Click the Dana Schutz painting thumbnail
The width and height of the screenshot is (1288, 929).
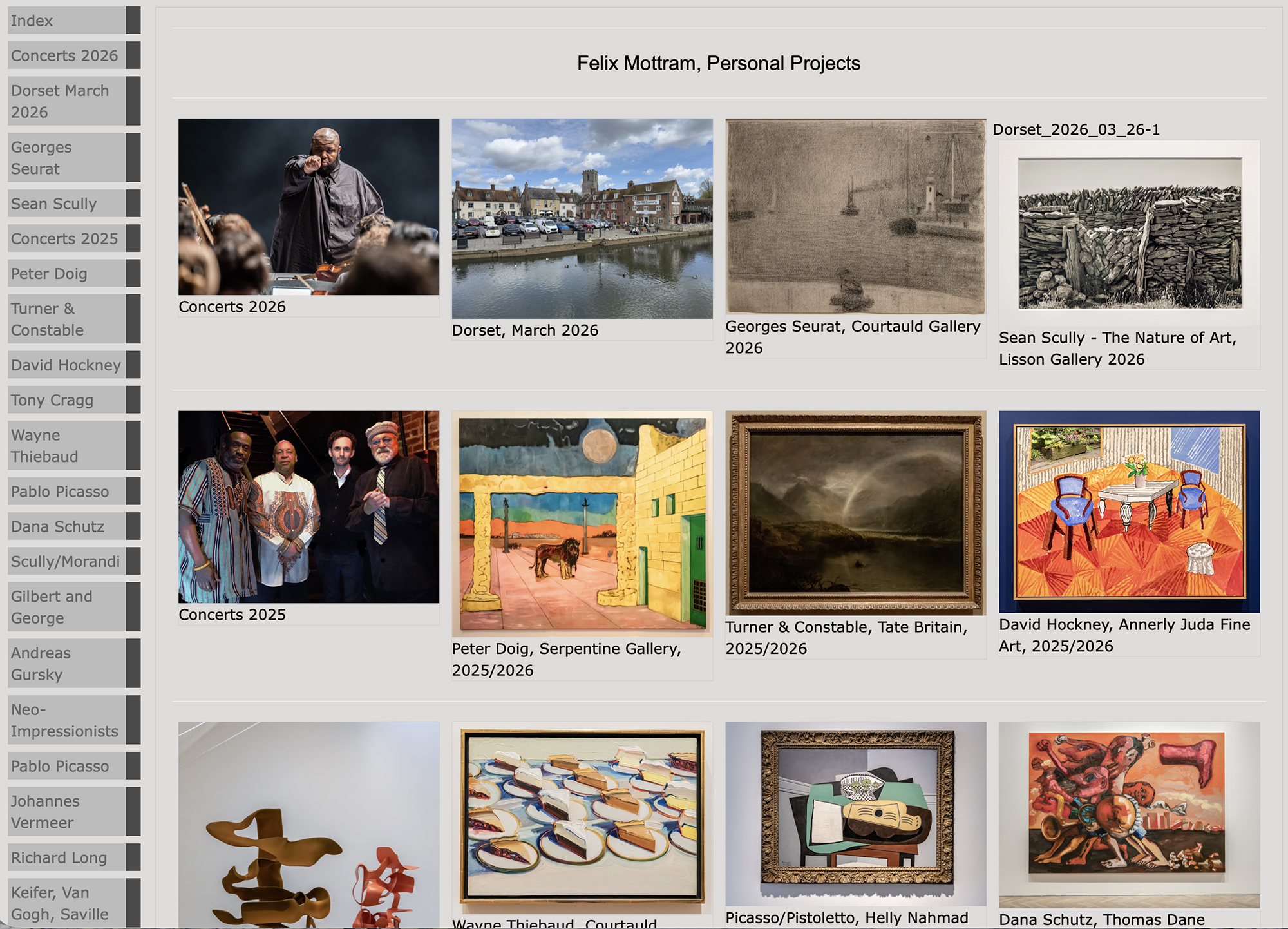coord(1129,814)
